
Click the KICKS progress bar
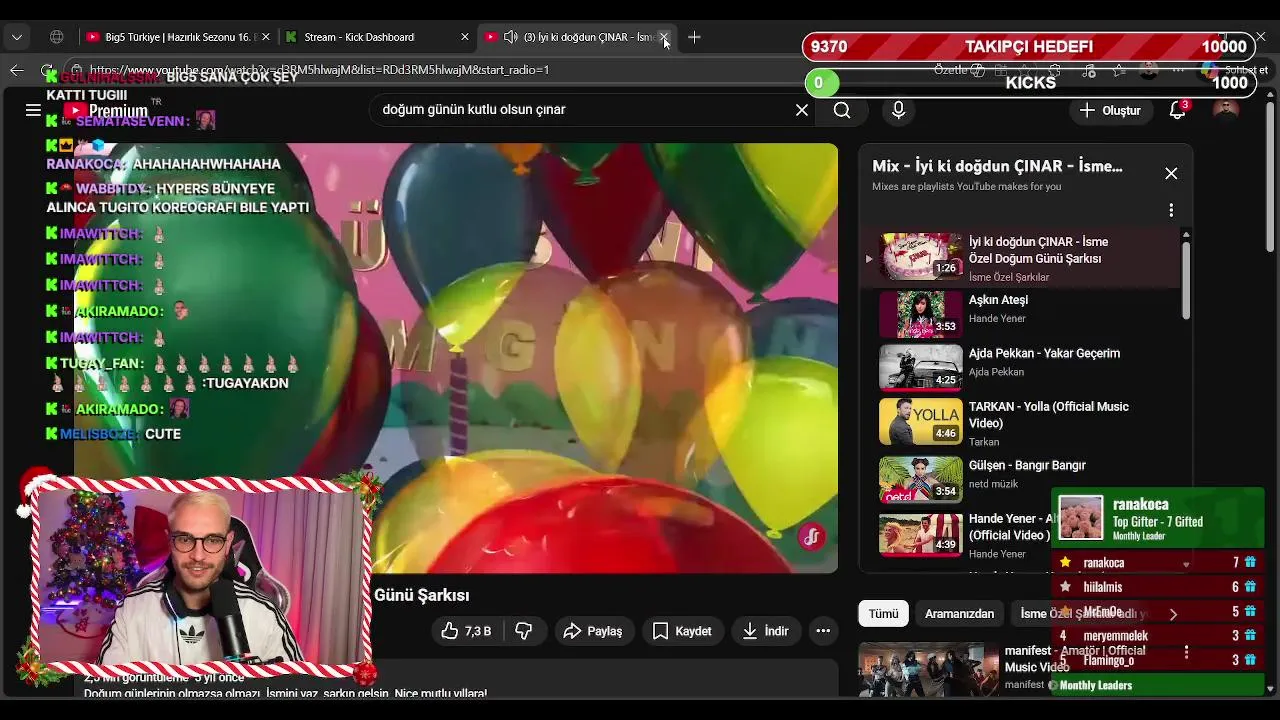click(x=1030, y=83)
